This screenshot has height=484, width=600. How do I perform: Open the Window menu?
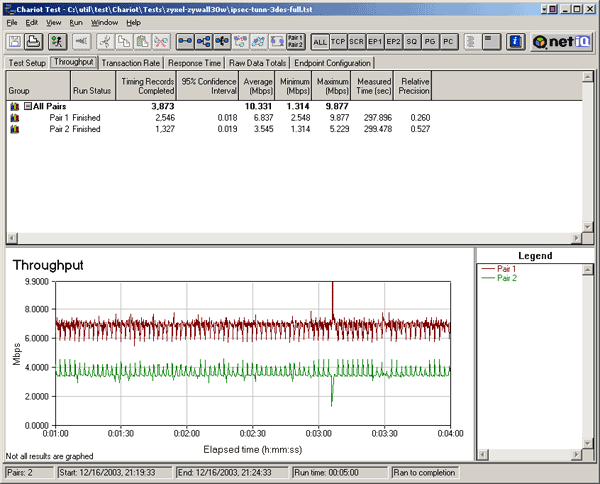pos(104,22)
